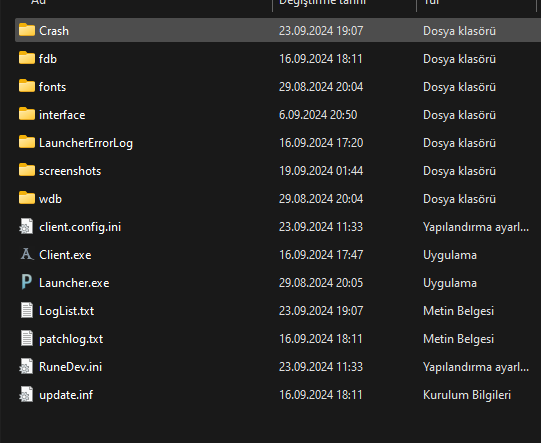Click the wdb folder name
The image size is (541, 443).
[x=50, y=199]
